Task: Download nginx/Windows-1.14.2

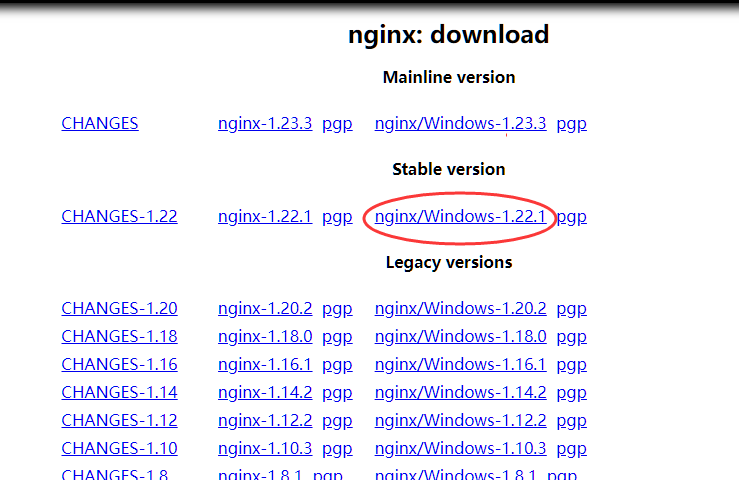Action: (460, 392)
